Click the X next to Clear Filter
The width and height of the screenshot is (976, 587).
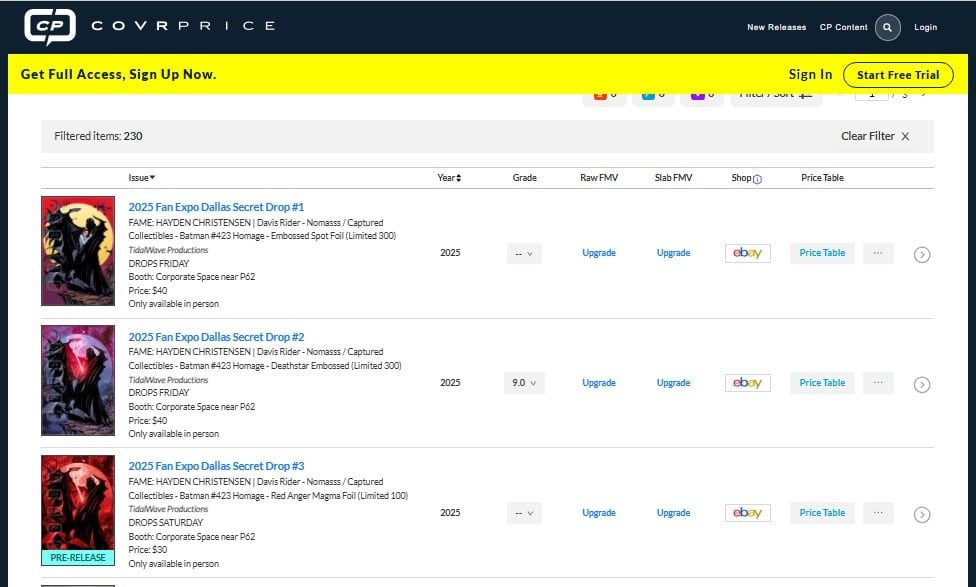pyautogui.click(x=905, y=137)
